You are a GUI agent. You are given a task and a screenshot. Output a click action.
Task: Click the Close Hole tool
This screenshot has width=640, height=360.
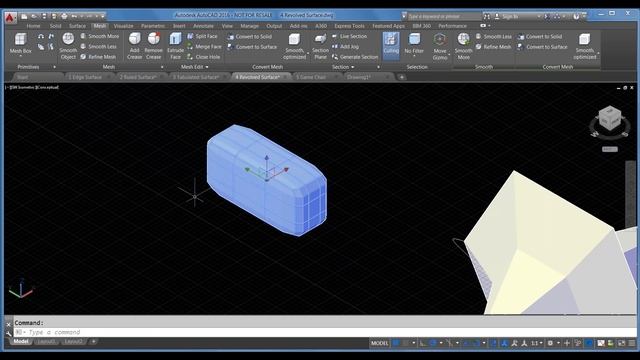203,57
